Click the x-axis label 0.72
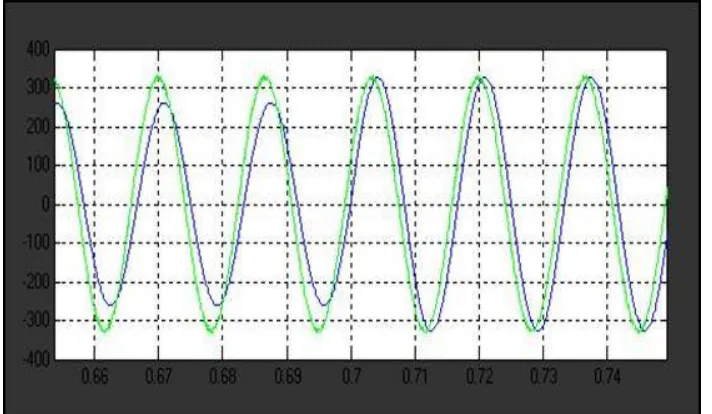The image size is (712, 414). pyautogui.click(x=479, y=376)
